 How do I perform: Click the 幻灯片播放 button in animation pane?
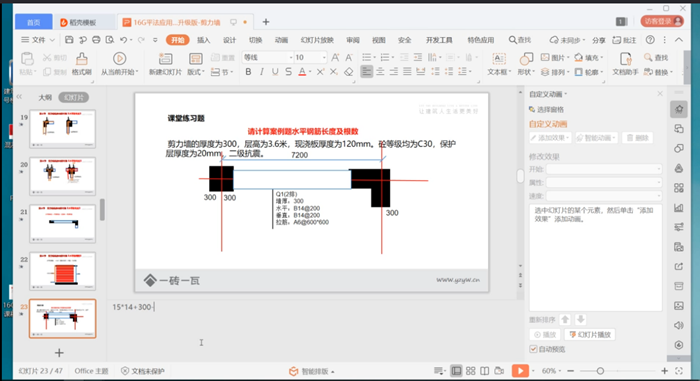(590, 335)
